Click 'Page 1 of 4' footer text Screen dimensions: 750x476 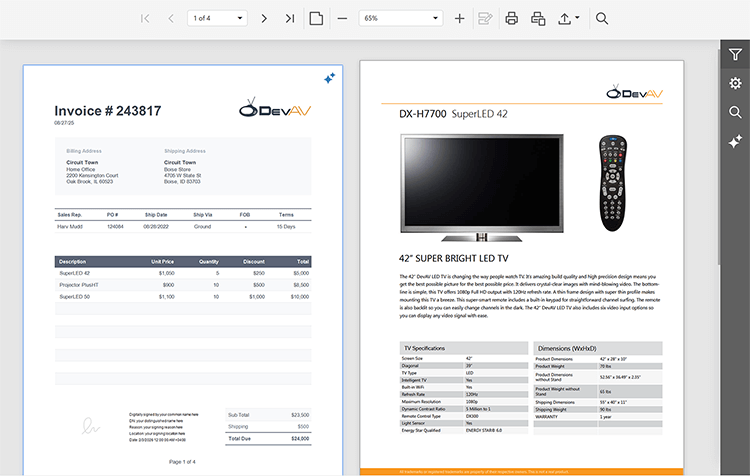tap(182, 462)
